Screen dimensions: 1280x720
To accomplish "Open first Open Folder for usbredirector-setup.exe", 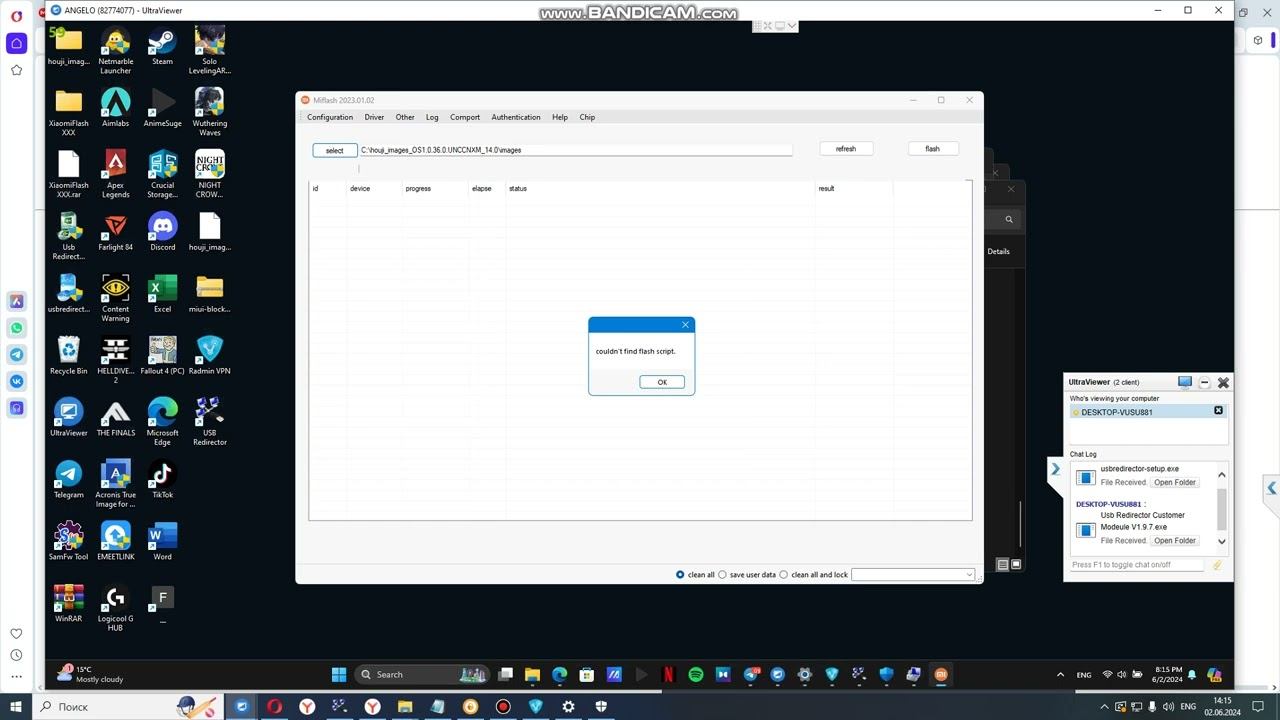I will (x=1175, y=482).
